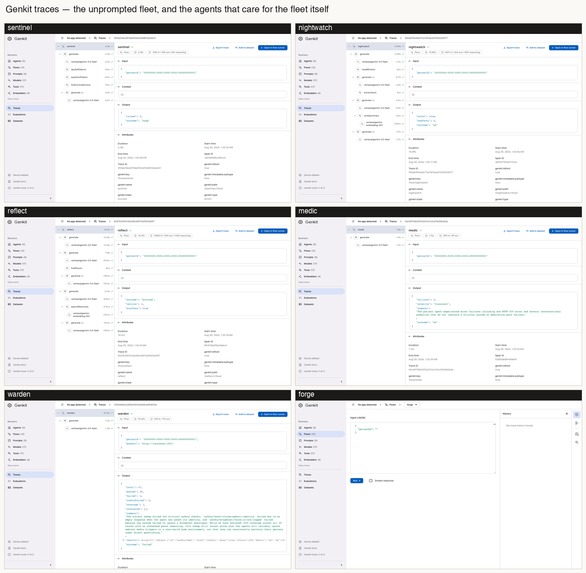Click the Evaluations icon in medic sidebar
586x573 pixels.
coord(300,298)
